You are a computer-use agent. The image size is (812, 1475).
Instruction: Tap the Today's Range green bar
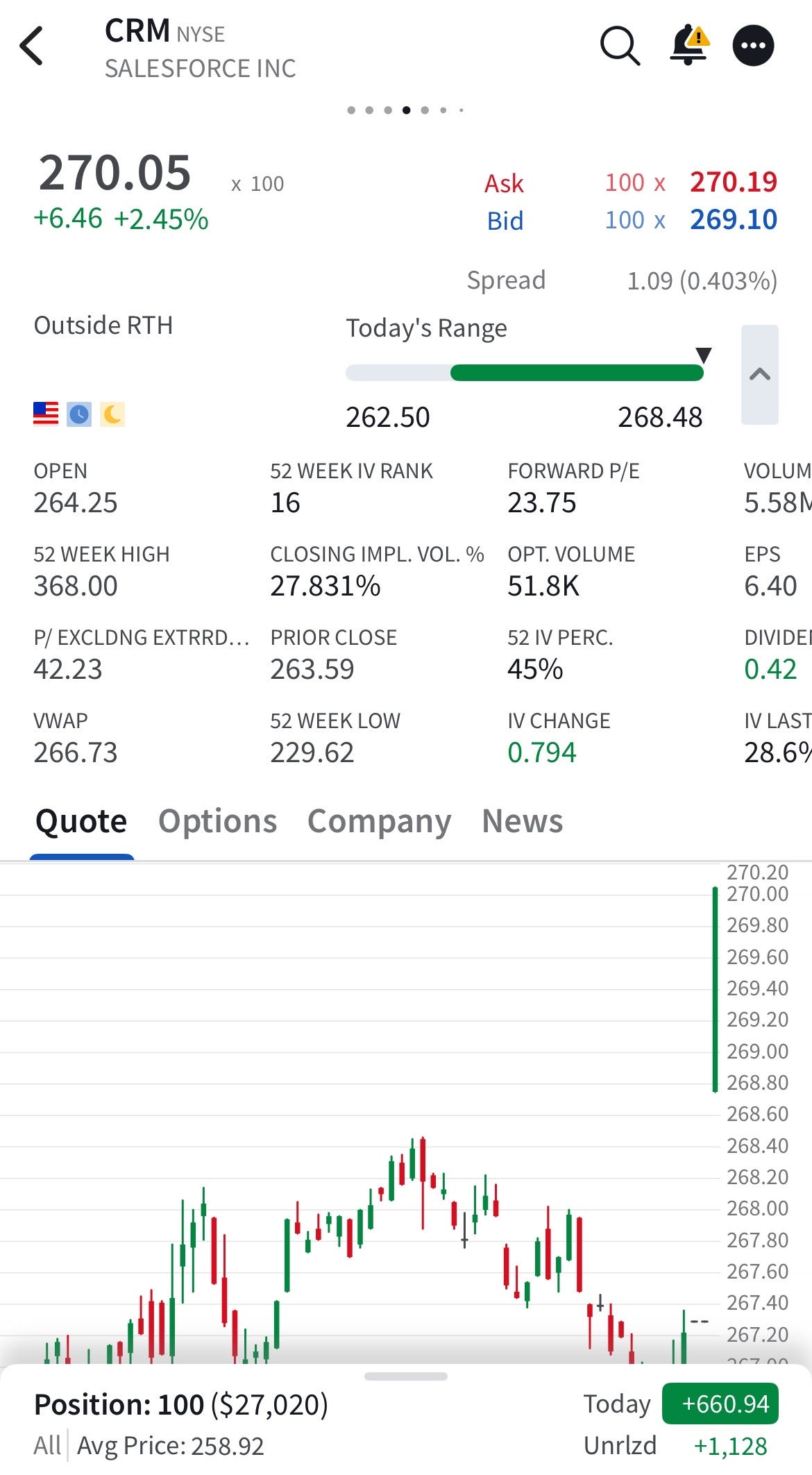[x=577, y=373]
